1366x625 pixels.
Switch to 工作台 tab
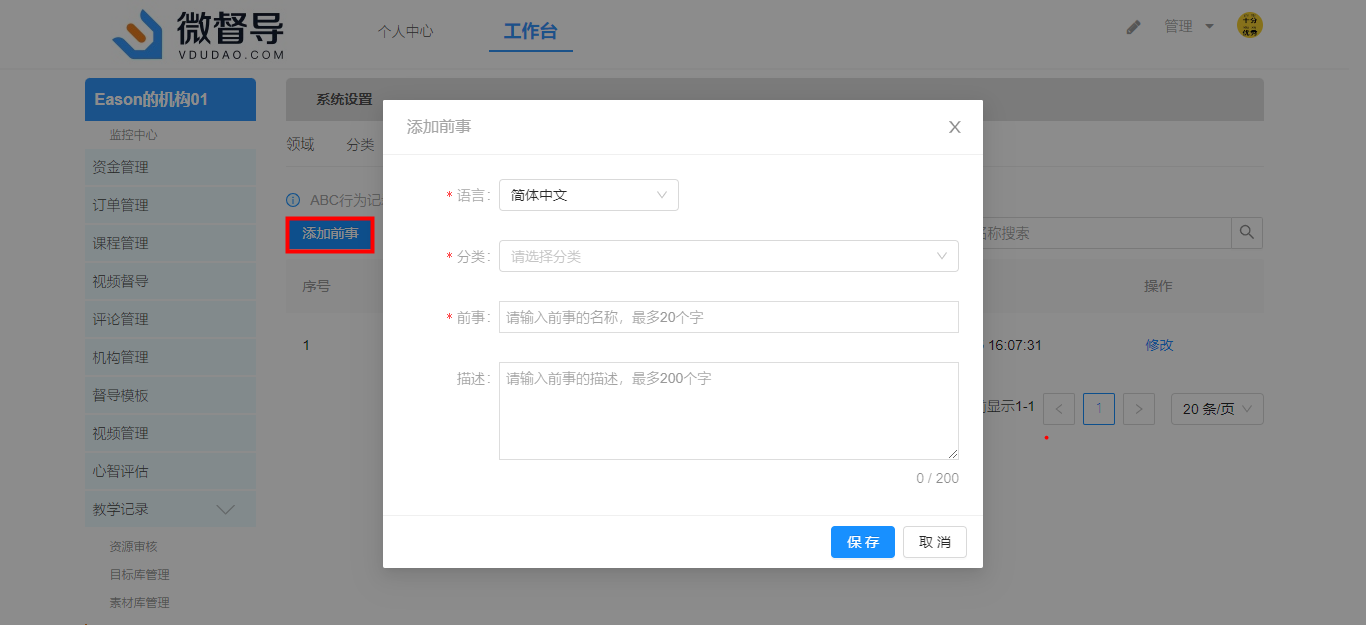pyautogui.click(x=530, y=31)
